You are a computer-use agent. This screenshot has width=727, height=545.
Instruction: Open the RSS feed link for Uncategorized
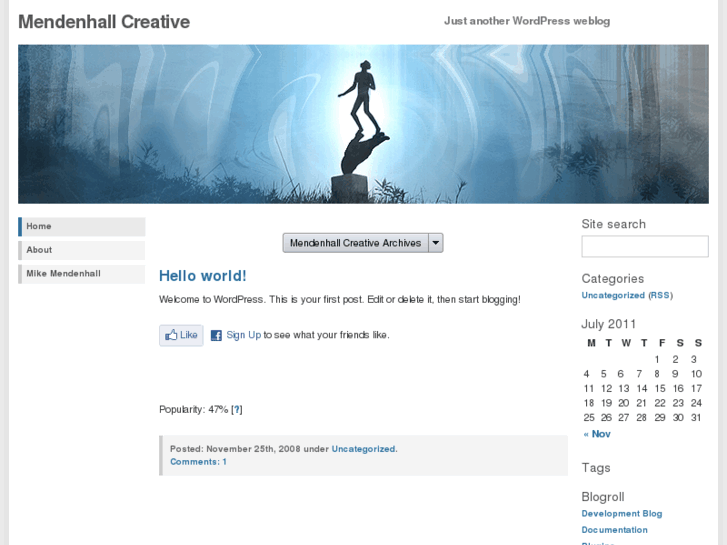pyautogui.click(x=660, y=295)
